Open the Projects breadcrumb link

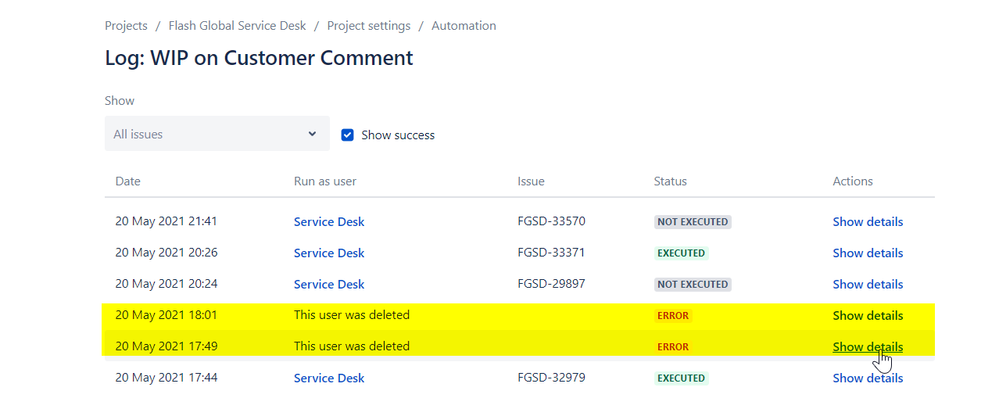[126, 26]
